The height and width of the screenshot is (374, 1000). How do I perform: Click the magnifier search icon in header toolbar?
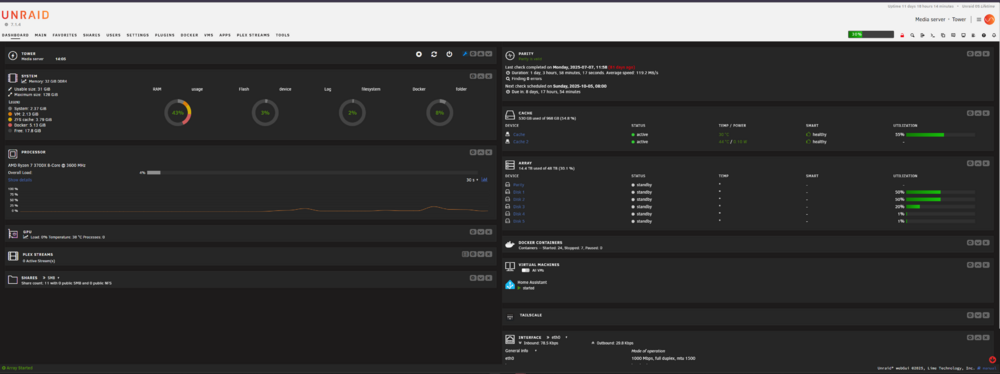[913, 35]
